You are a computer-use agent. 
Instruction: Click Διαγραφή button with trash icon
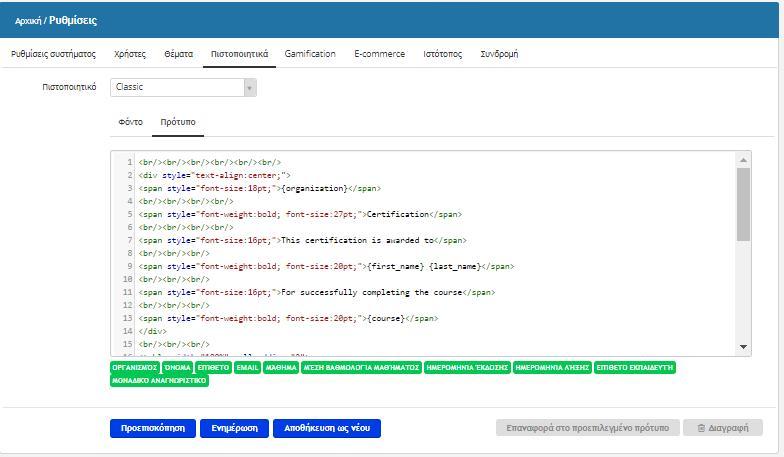coord(723,428)
